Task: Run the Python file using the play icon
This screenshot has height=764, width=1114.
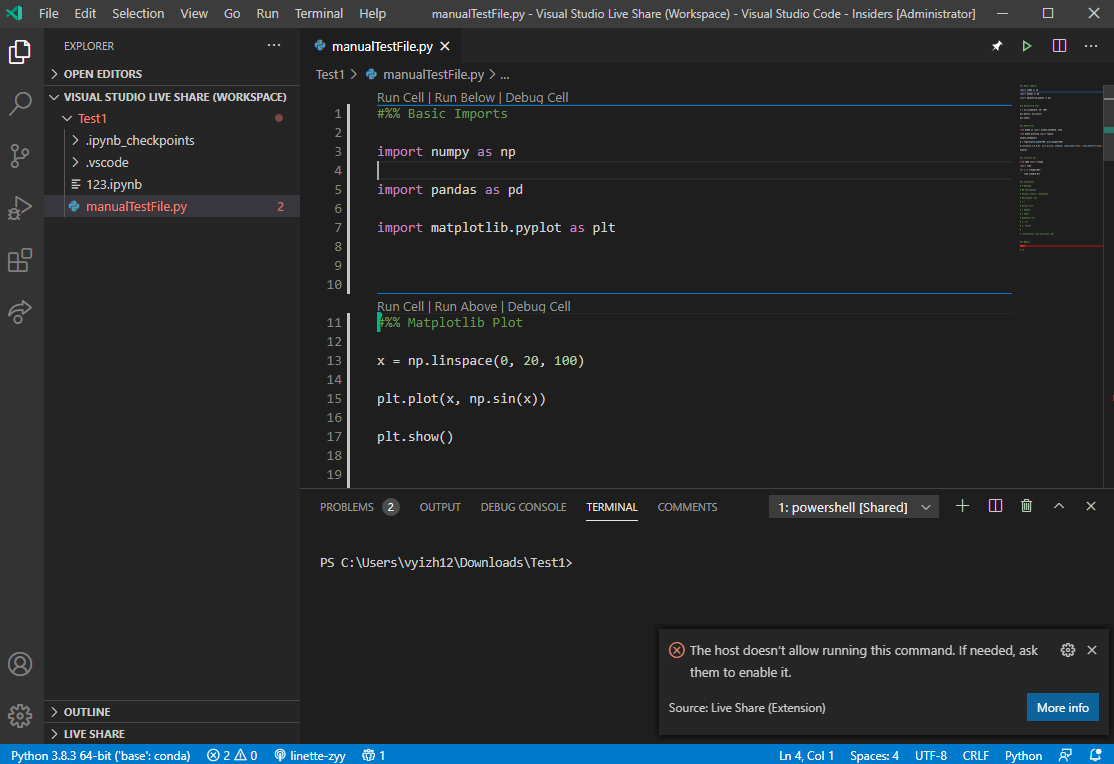Action: click(1026, 45)
